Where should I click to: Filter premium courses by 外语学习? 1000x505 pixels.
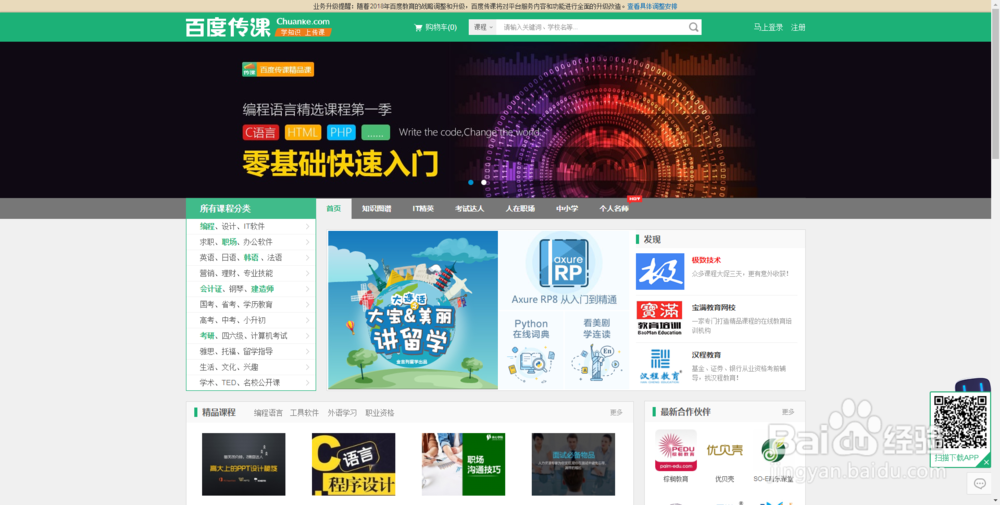click(x=342, y=413)
